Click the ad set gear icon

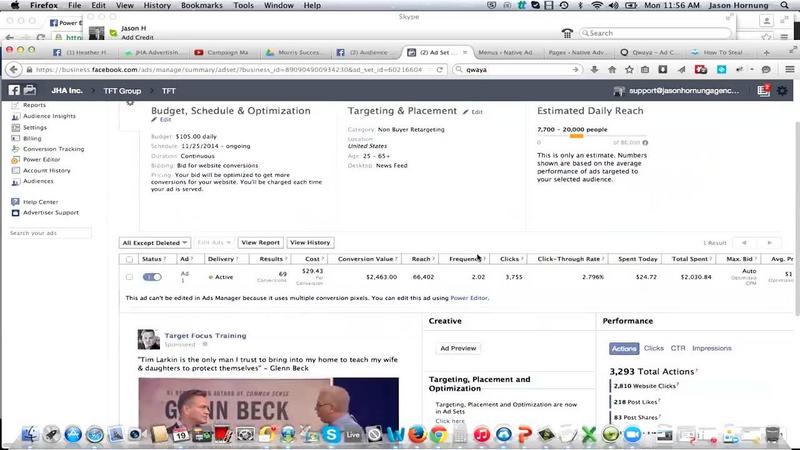(x=130, y=103)
